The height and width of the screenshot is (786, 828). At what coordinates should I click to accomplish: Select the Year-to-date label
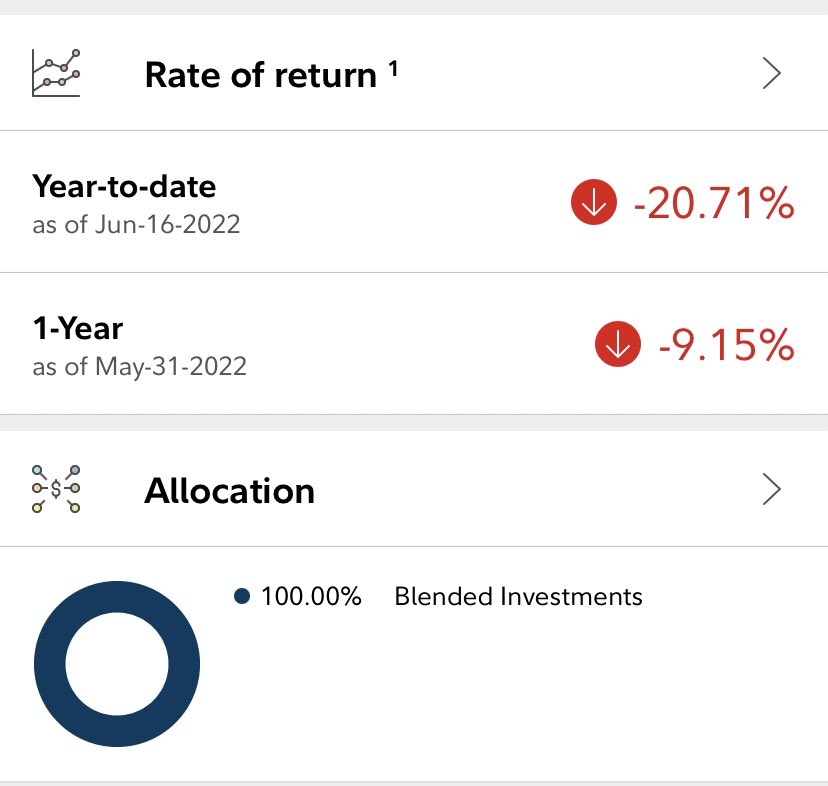124,186
